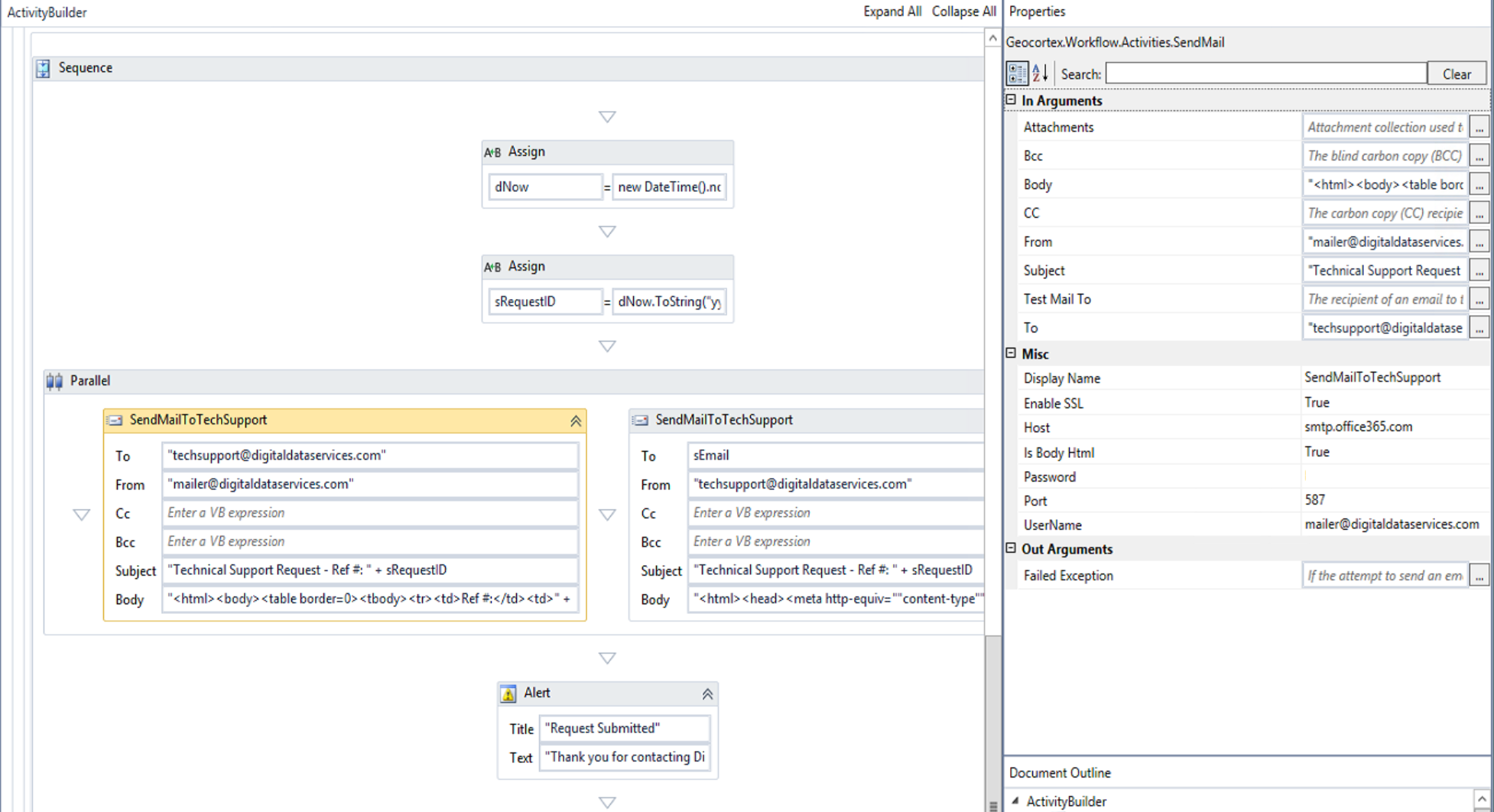
Task: Edit To field with techsupport@digitaldataservices.com in designer
Action: 370,456
